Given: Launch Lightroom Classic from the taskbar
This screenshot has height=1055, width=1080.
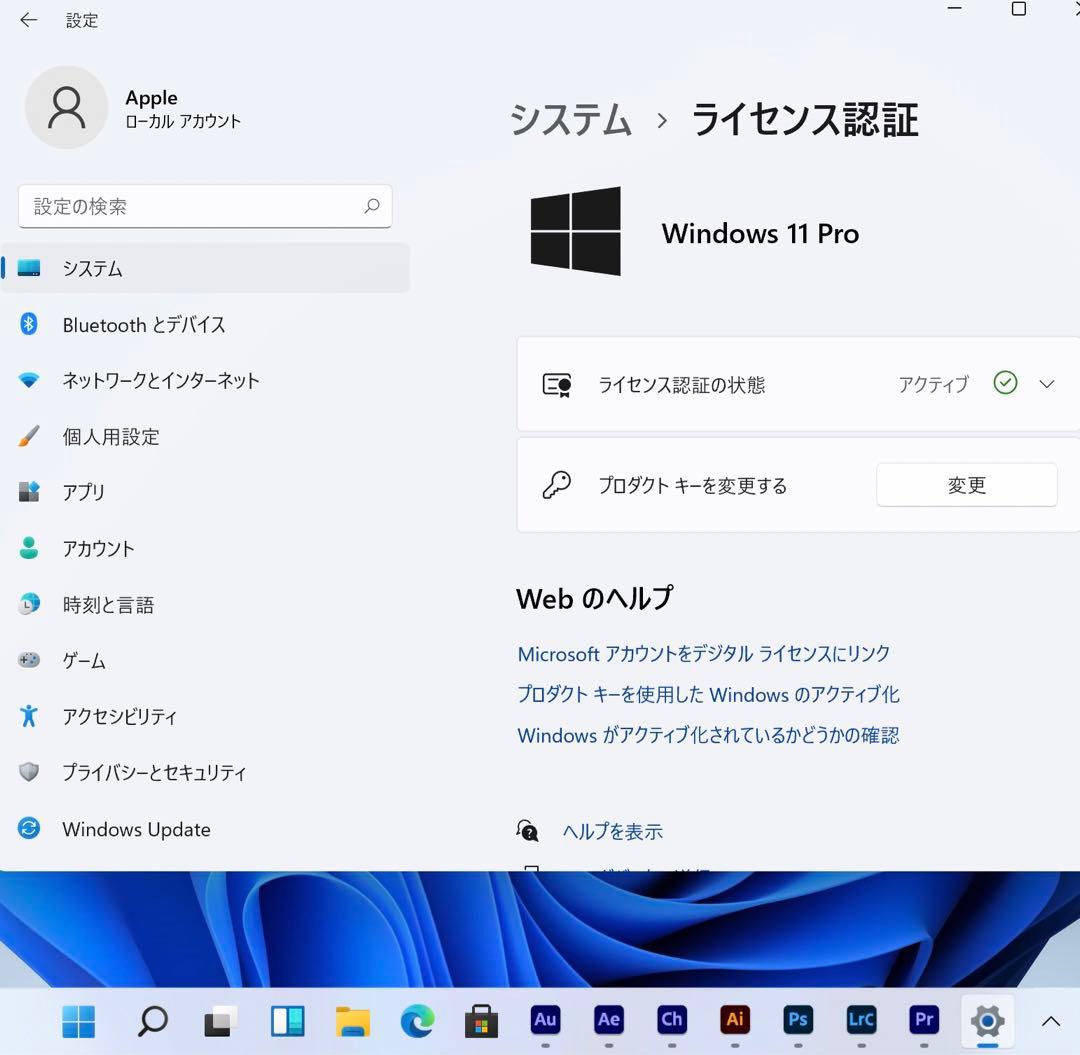Looking at the screenshot, I should [861, 1020].
